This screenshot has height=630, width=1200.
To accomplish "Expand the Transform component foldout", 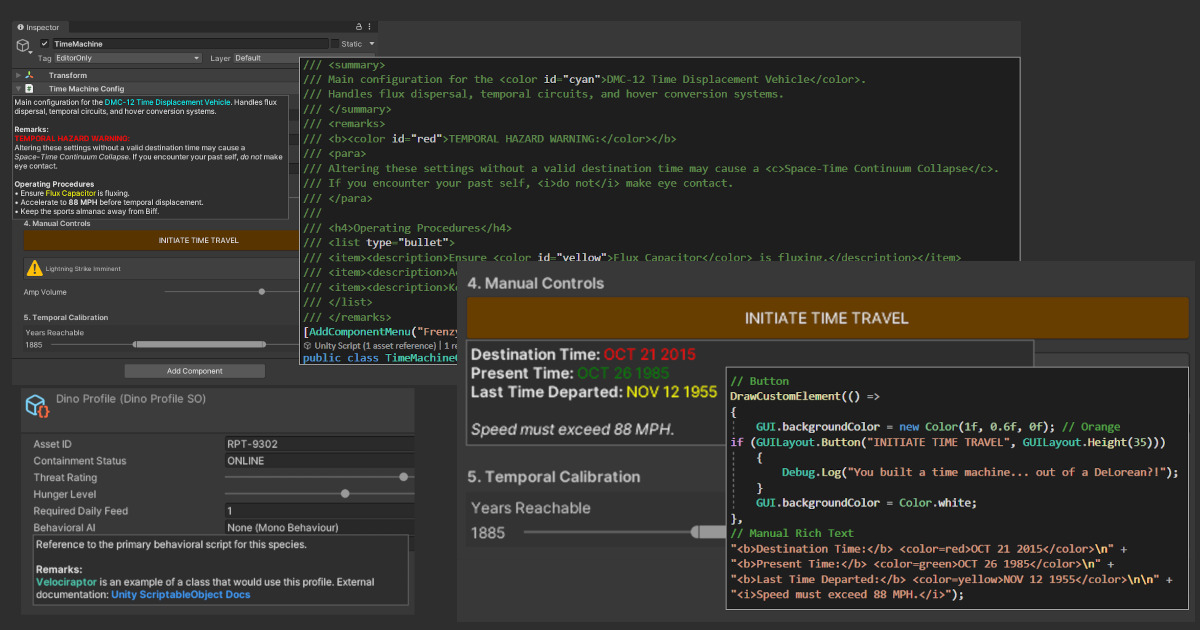I will click(x=18, y=75).
